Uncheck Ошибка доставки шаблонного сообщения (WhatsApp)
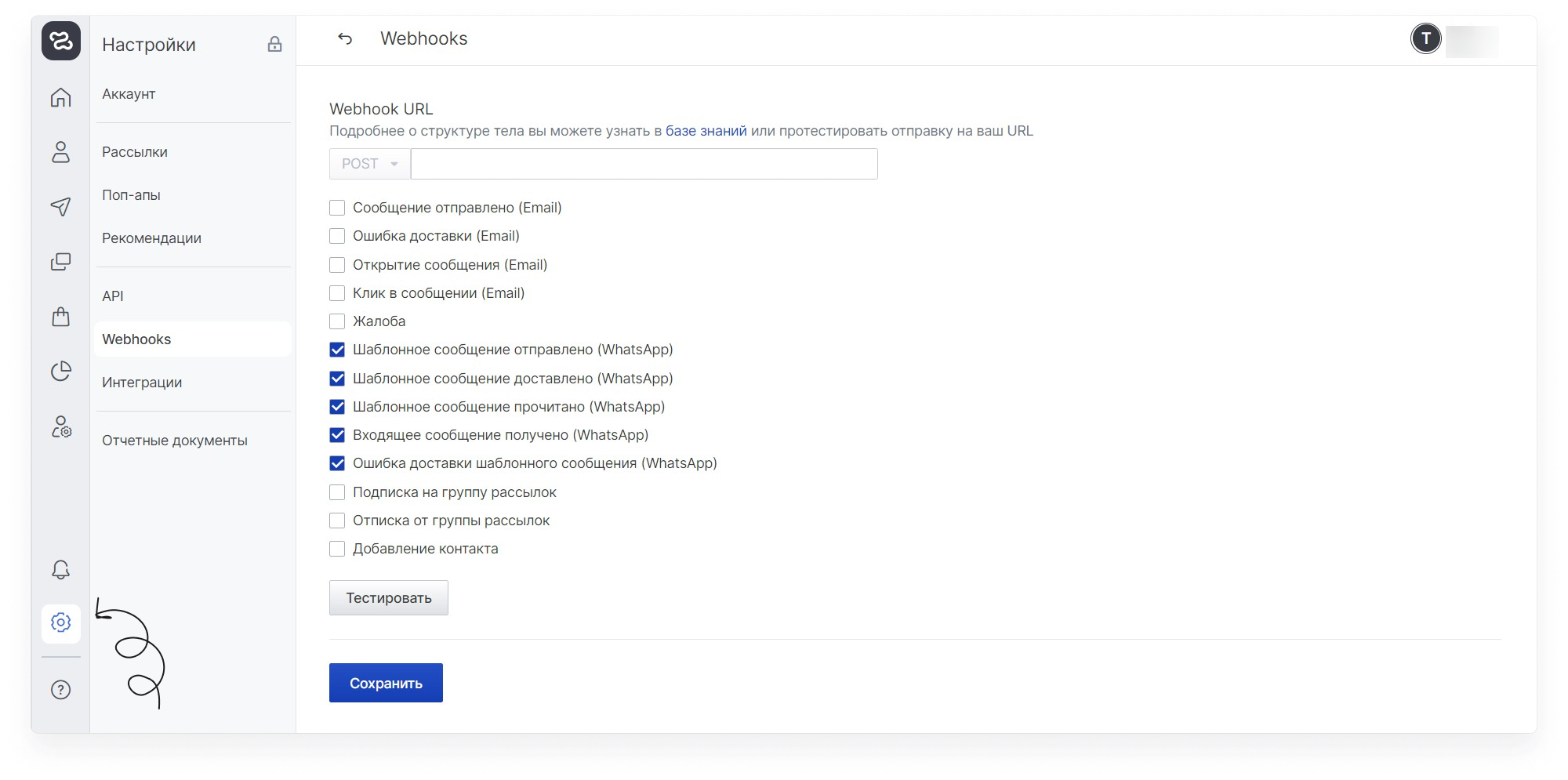Screen dimensions: 1568x780 tap(337, 463)
